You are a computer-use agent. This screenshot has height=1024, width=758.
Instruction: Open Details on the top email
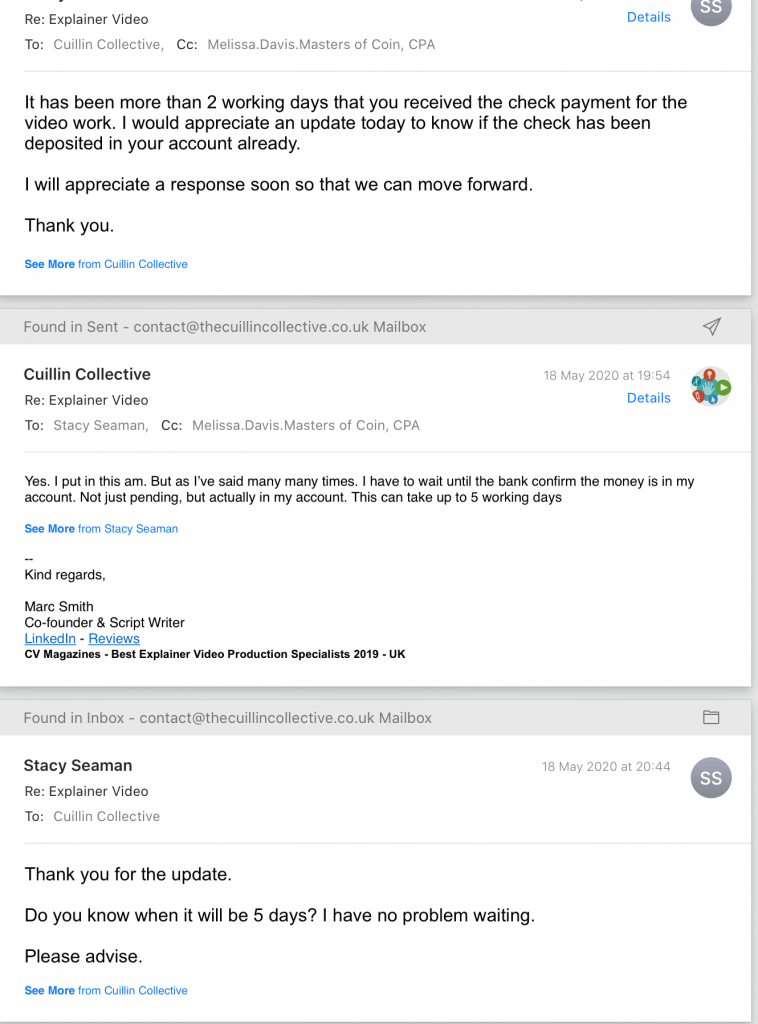point(648,17)
